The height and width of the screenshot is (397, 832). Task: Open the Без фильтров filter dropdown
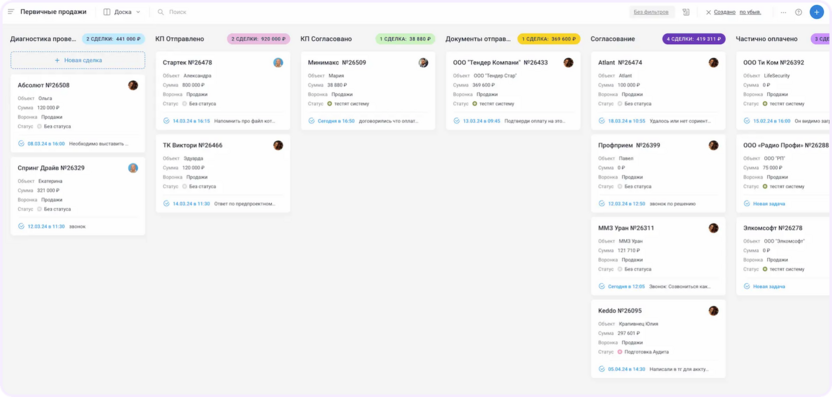652,12
